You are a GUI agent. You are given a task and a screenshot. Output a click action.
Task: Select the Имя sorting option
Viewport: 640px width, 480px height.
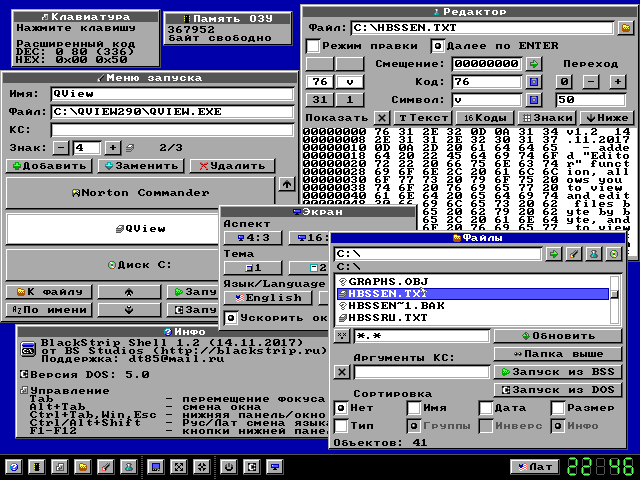[x=414, y=407]
